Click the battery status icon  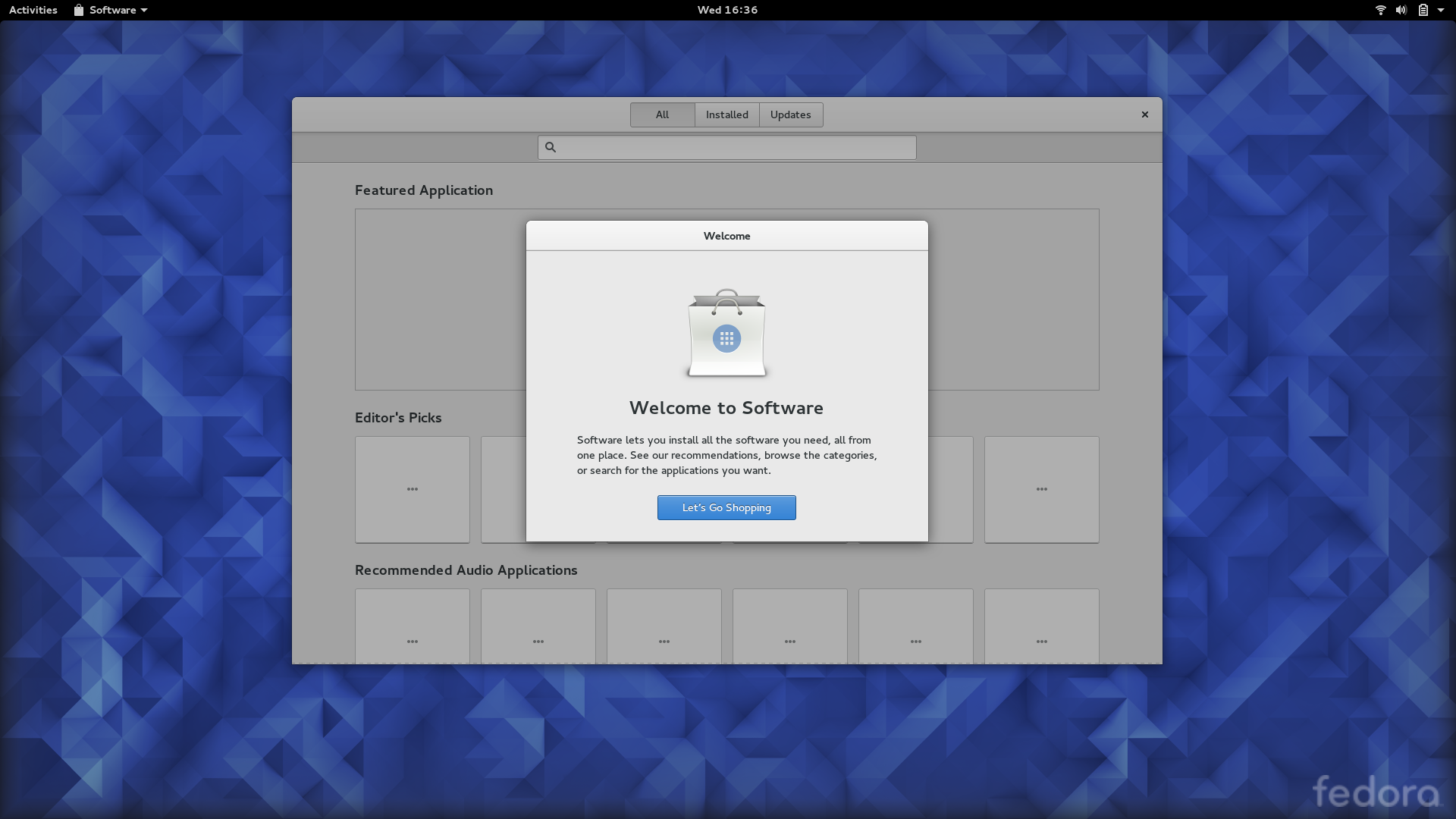coord(1423,10)
